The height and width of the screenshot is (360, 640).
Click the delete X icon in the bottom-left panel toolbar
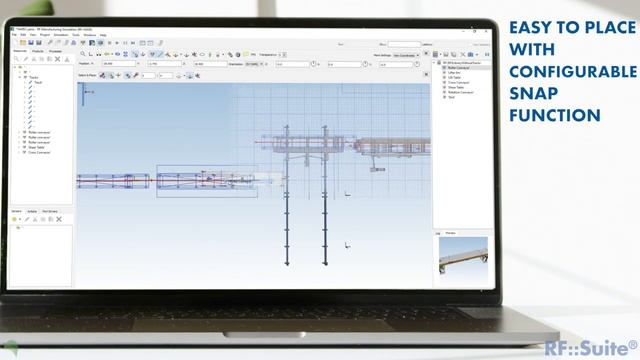pyautogui.click(x=59, y=219)
